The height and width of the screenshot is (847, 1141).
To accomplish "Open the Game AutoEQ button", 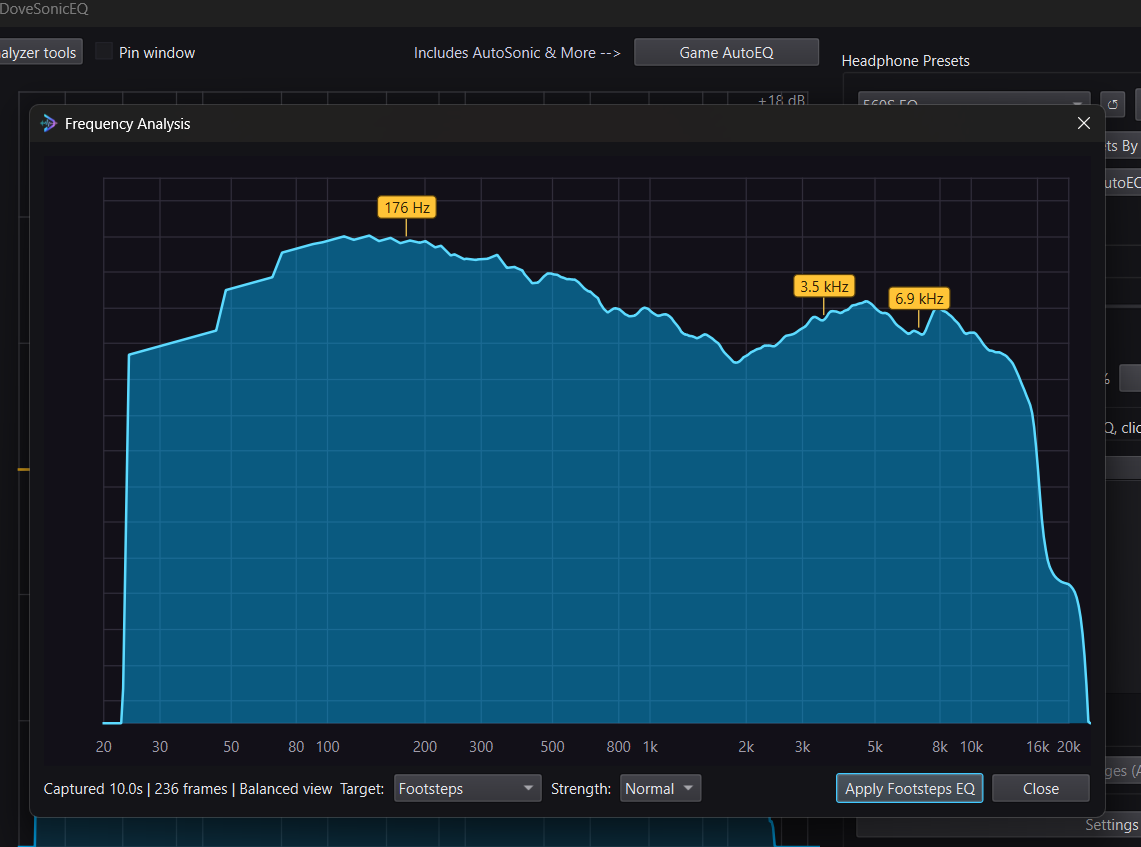I will [726, 52].
